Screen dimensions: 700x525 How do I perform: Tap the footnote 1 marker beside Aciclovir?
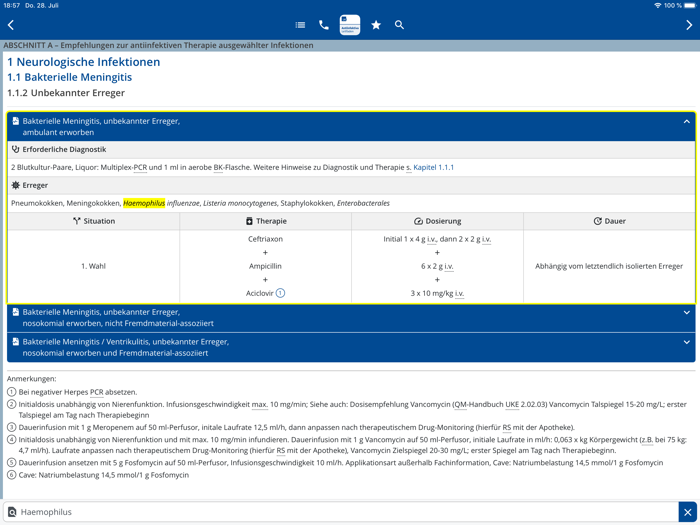coord(280,293)
